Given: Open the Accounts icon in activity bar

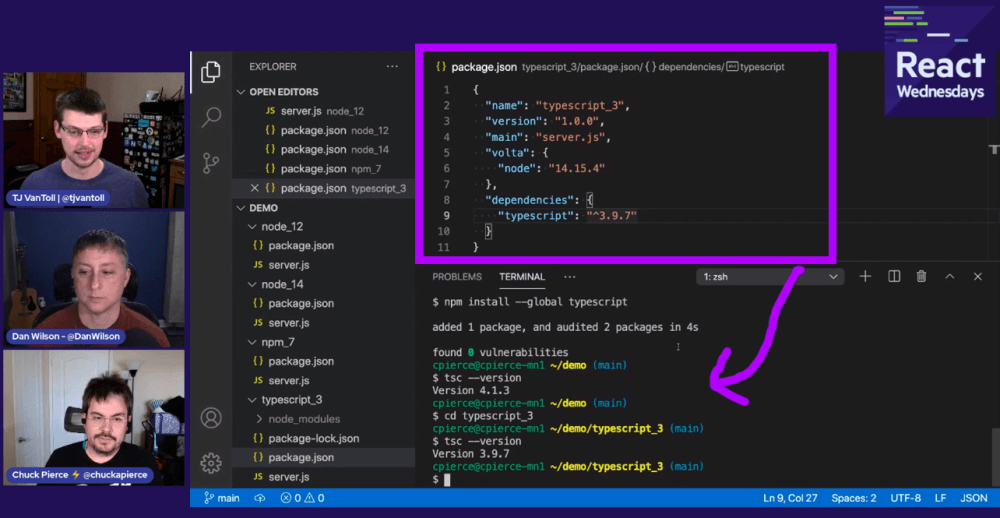Looking at the screenshot, I should [x=210, y=418].
